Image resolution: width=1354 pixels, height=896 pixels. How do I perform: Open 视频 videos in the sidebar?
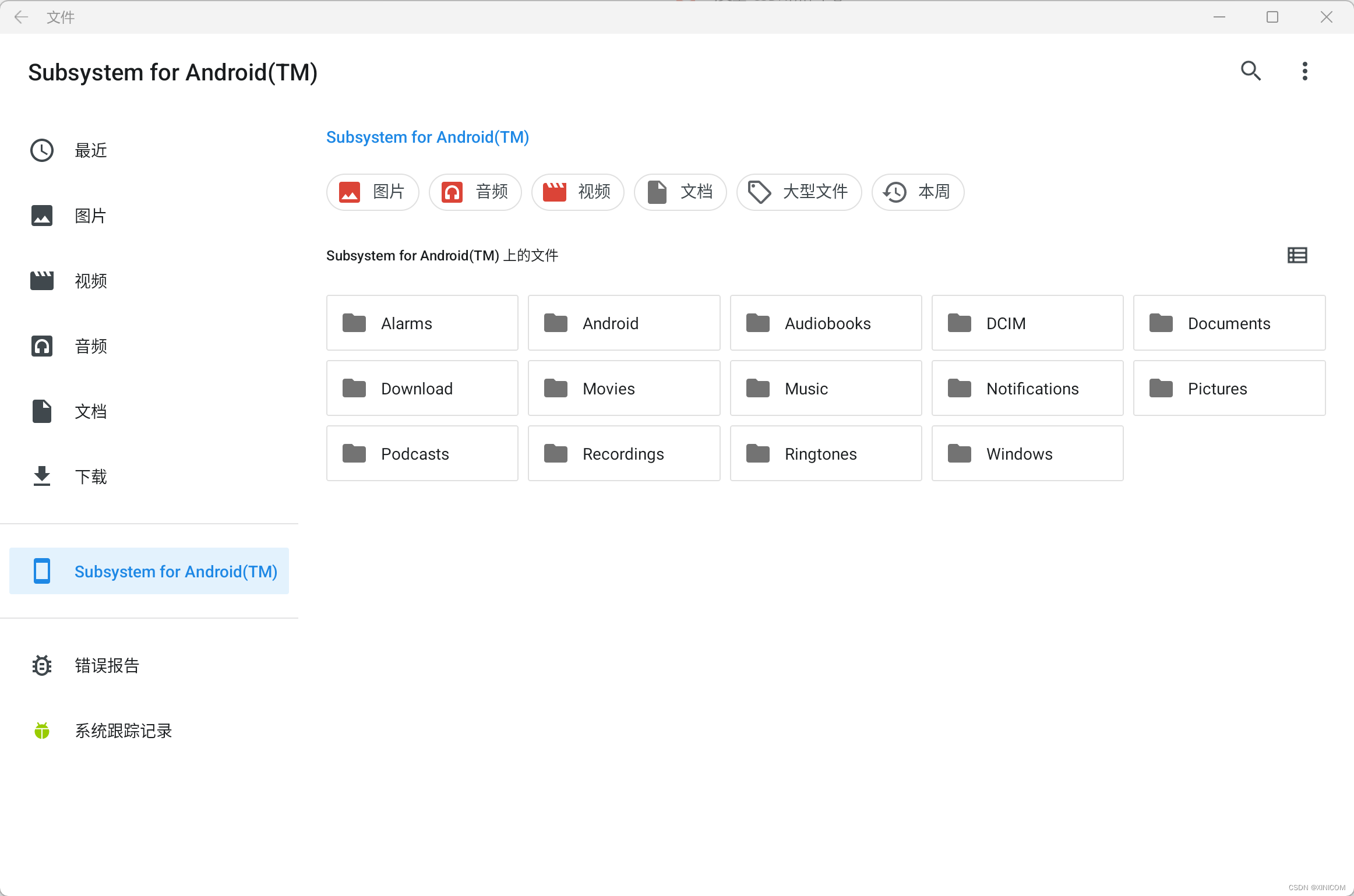(90, 281)
